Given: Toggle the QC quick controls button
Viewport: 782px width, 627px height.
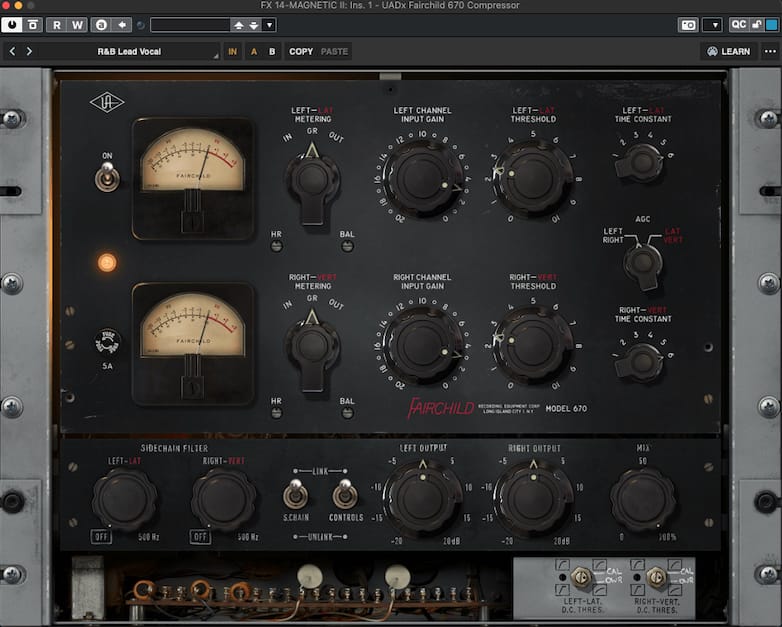Looking at the screenshot, I should pos(738,24).
